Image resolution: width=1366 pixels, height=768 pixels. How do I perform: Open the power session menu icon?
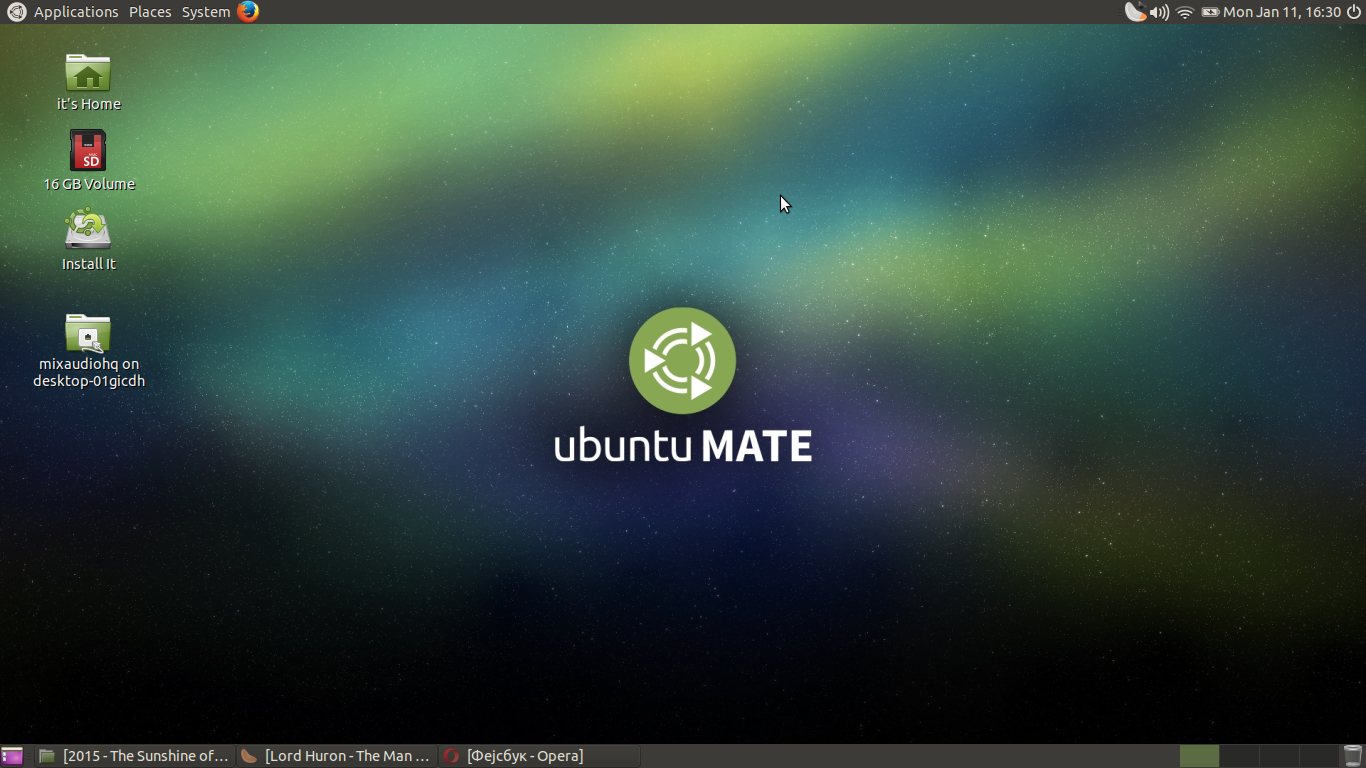[x=1354, y=12]
